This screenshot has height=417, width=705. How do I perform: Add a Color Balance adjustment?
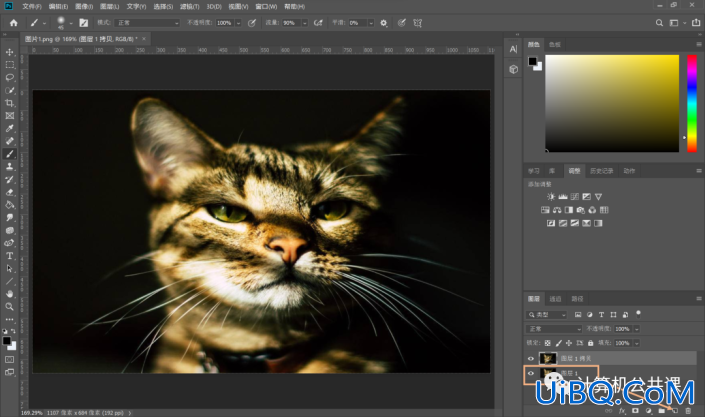[x=557, y=210]
